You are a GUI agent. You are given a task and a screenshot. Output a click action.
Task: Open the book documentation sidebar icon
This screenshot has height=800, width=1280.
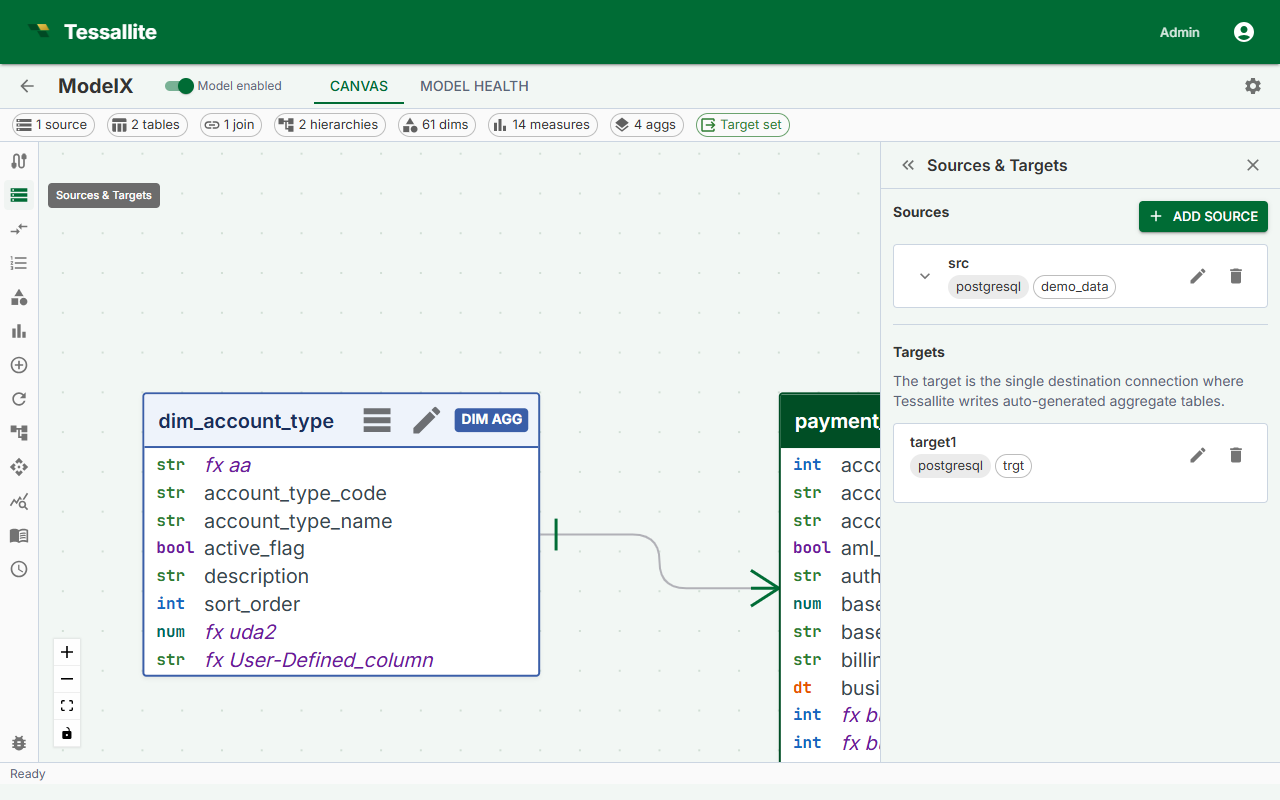pyautogui.click(x=18, y=535)
